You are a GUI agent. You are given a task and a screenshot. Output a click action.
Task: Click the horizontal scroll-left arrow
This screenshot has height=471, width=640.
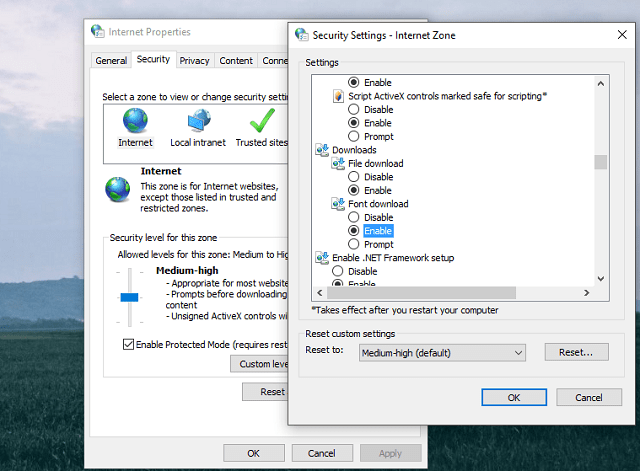coord(320,293)
